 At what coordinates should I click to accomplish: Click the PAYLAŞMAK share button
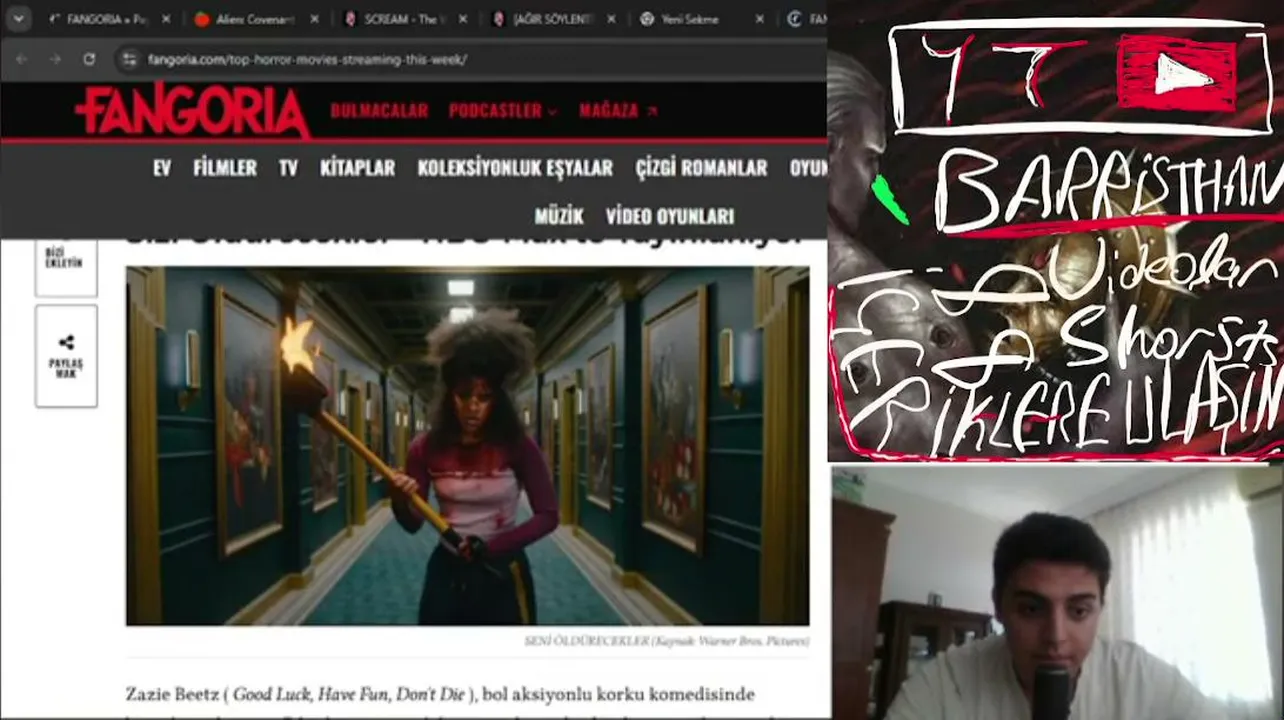(x=66, y=355)
